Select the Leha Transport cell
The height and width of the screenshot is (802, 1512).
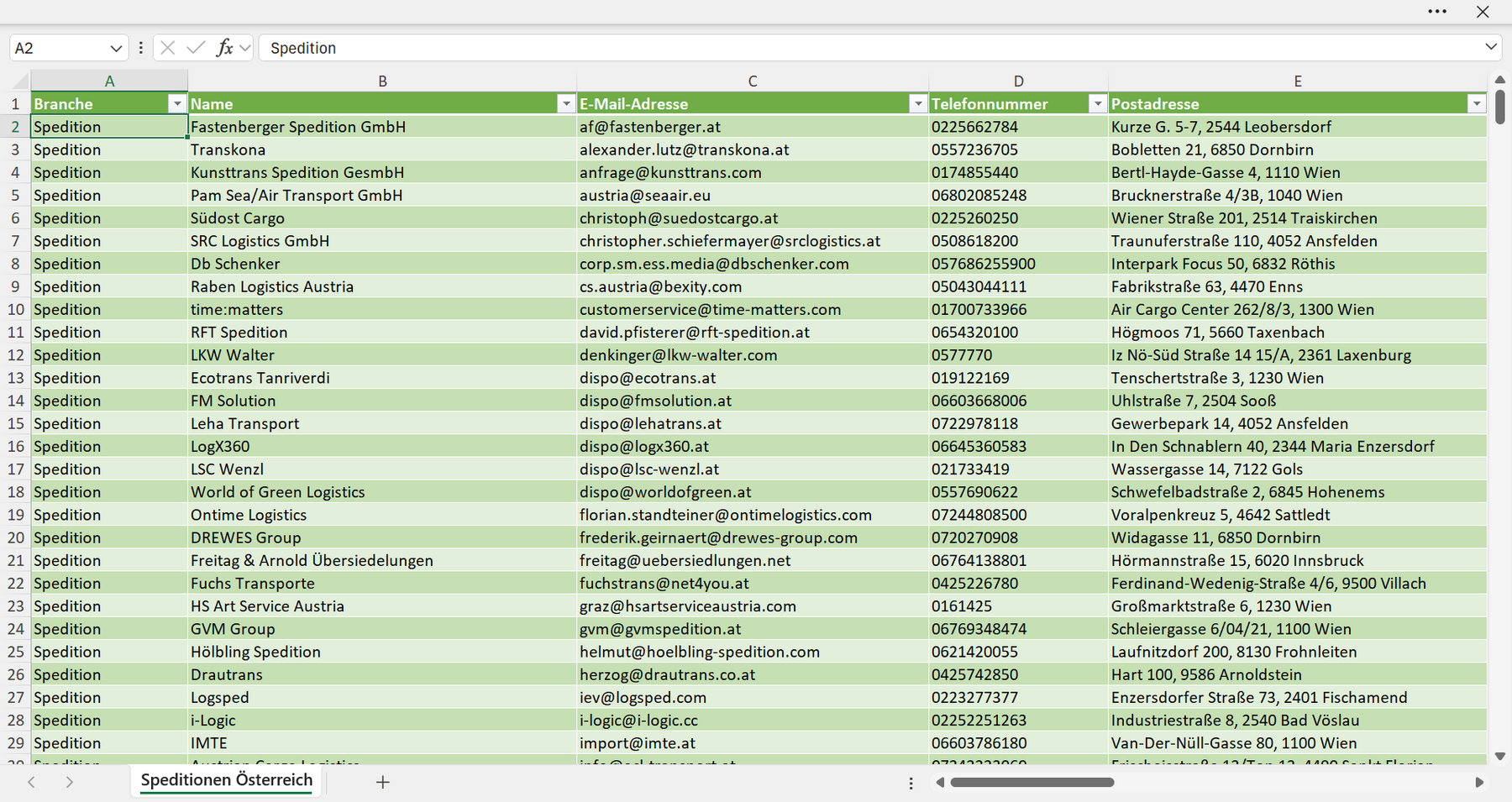click(382, 423)
